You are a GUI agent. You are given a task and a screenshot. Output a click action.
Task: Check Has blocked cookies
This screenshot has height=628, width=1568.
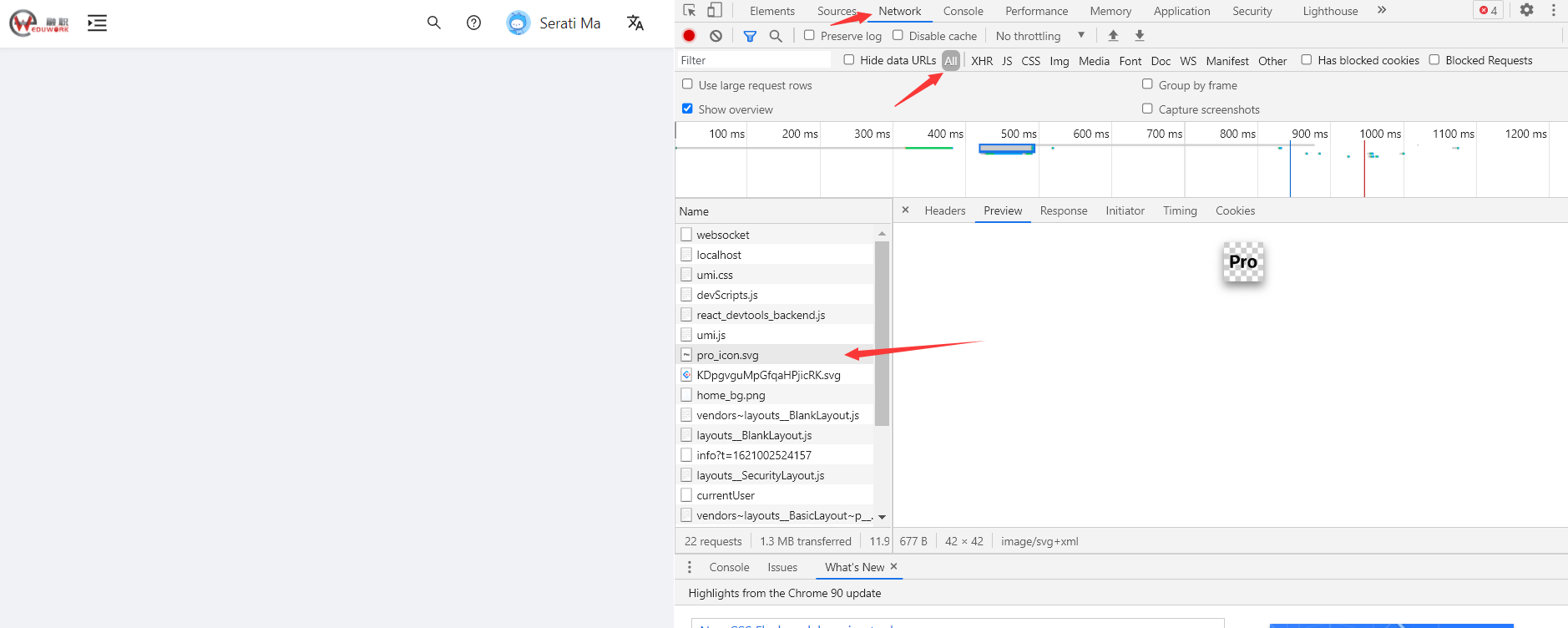tap(1307, 59)
